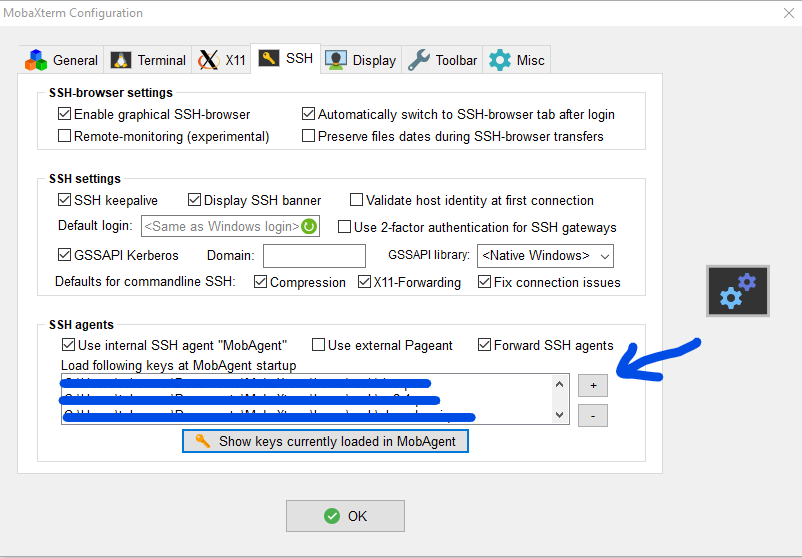Enable Use external Pageant checkbox

pos(319,345)
